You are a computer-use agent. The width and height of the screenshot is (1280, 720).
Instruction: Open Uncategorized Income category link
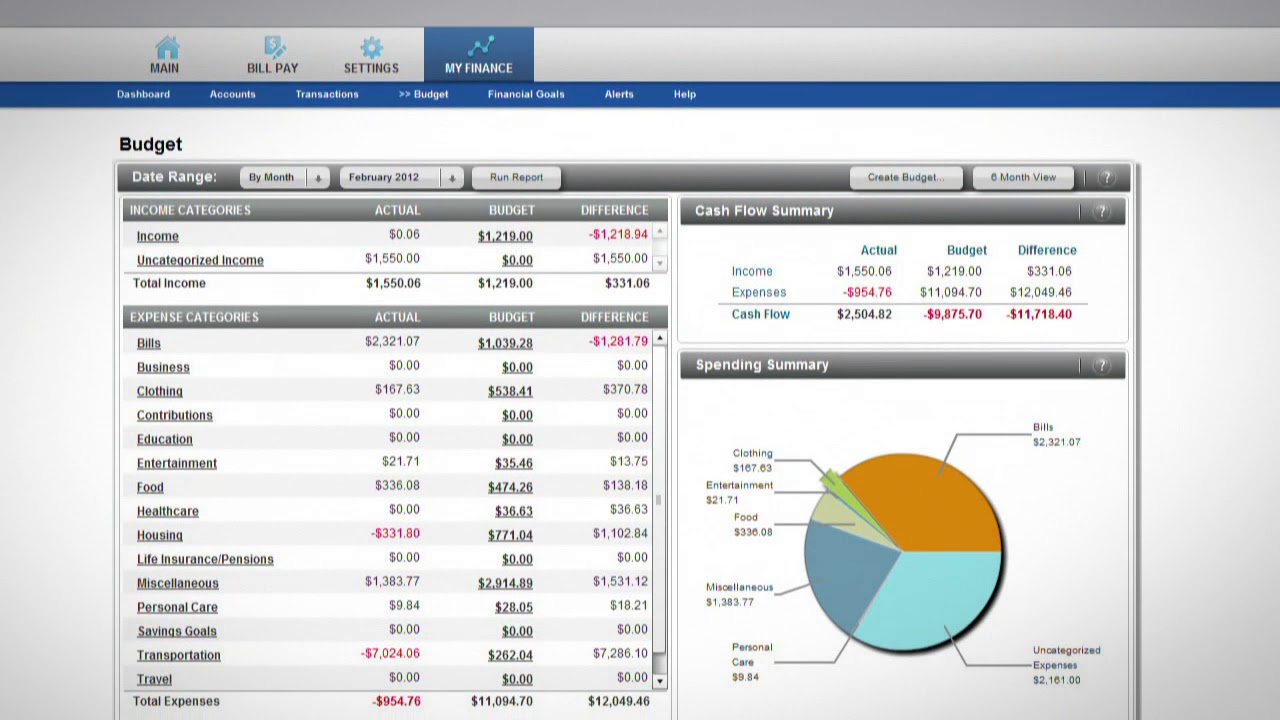(200, 260)
